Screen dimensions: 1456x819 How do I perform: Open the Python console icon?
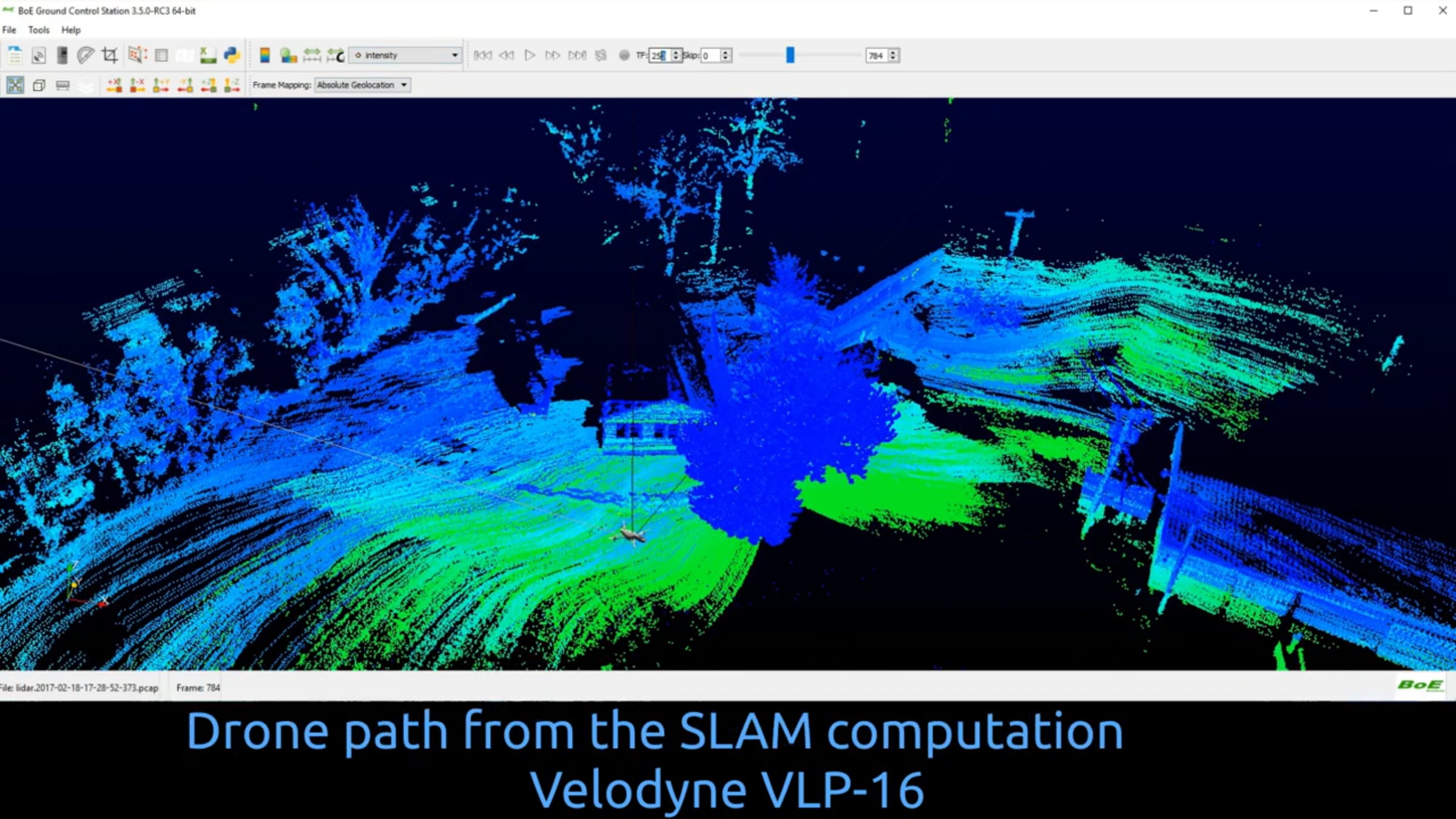[232, 55]
